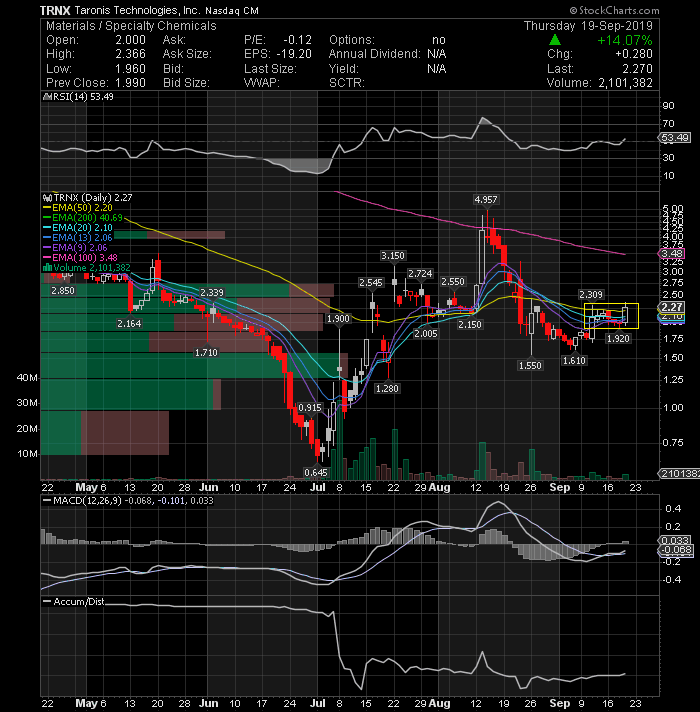The height and width of the screenshot is (712, 700).
Task: Click the 2.339 price label
Action: click(x=212, y=292)
